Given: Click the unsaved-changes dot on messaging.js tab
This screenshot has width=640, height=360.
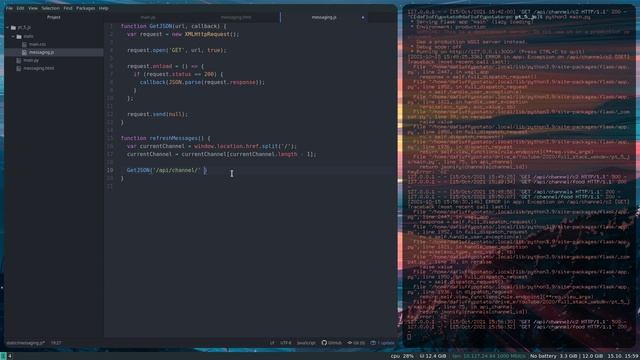Looking at the screenshot, I should (362, 18).
